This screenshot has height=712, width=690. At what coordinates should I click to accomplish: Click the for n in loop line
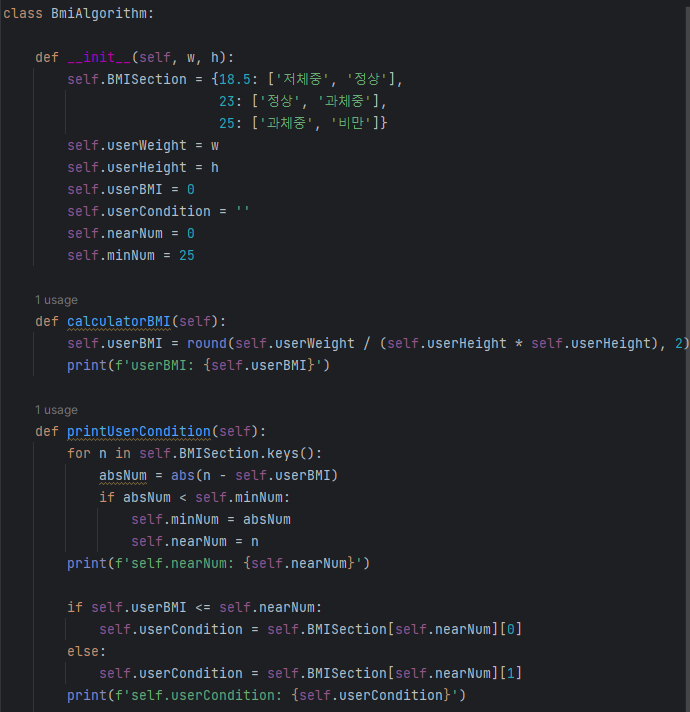click(194, 453)
